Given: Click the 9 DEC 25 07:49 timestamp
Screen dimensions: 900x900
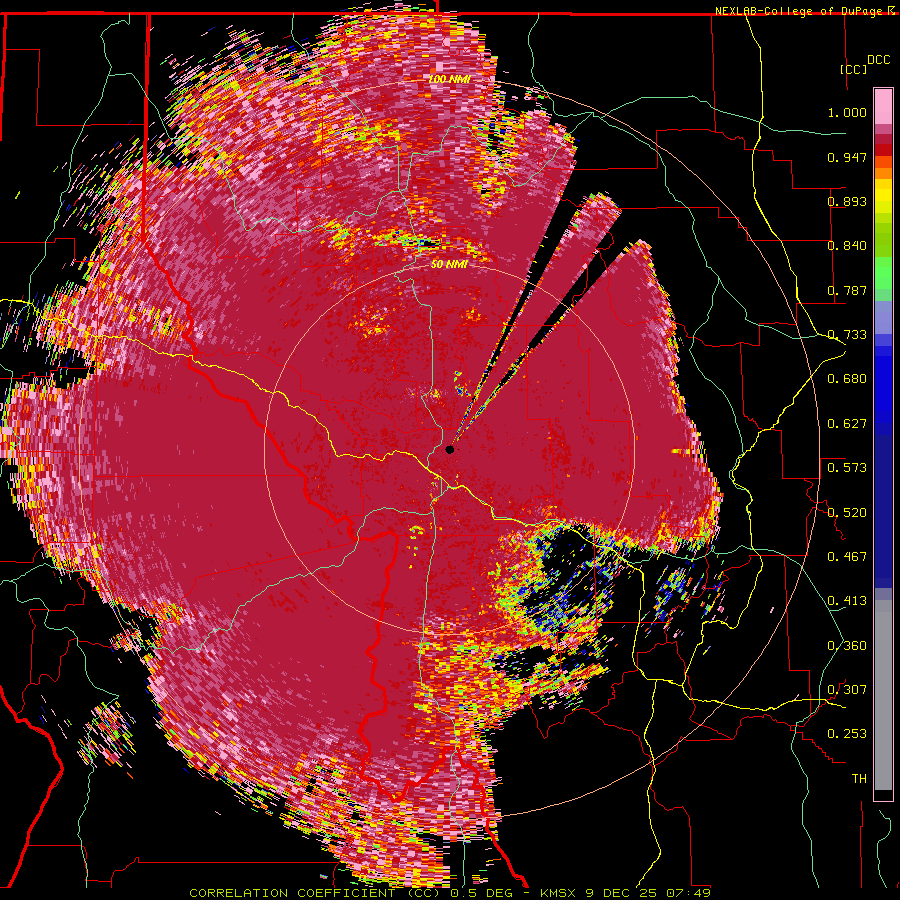Looking at the screenshot, I should click(x=648, y=893).
